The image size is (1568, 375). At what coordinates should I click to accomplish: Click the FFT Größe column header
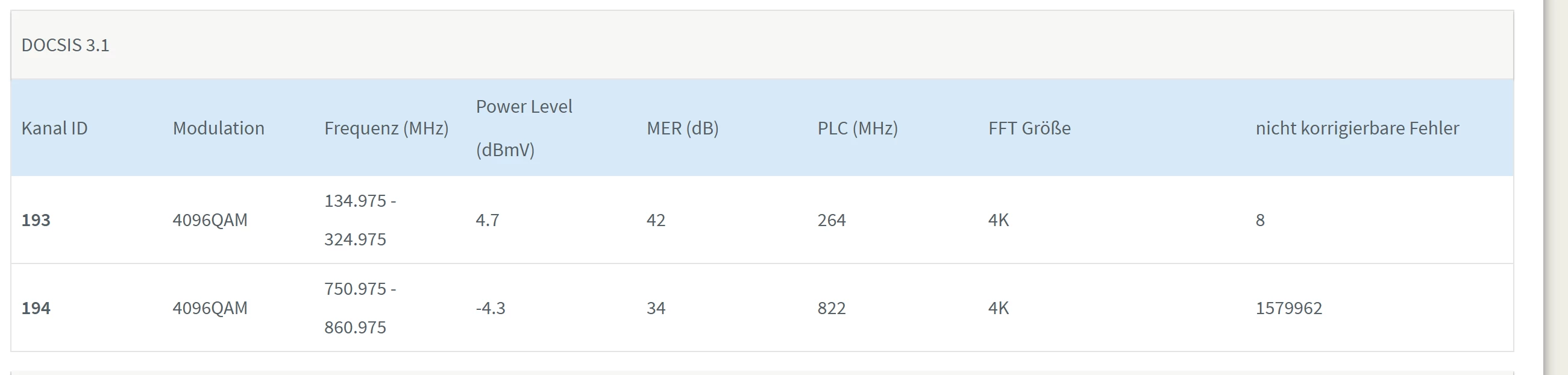[1029, 128]
